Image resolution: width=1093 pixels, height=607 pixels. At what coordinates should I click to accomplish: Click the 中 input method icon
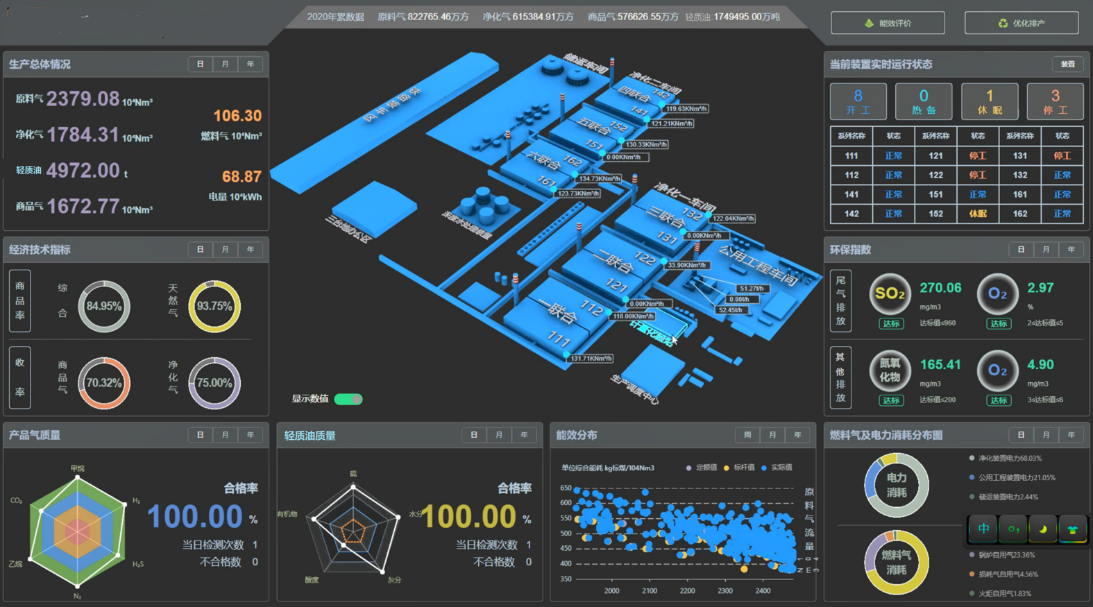click(x=984, y=527)
